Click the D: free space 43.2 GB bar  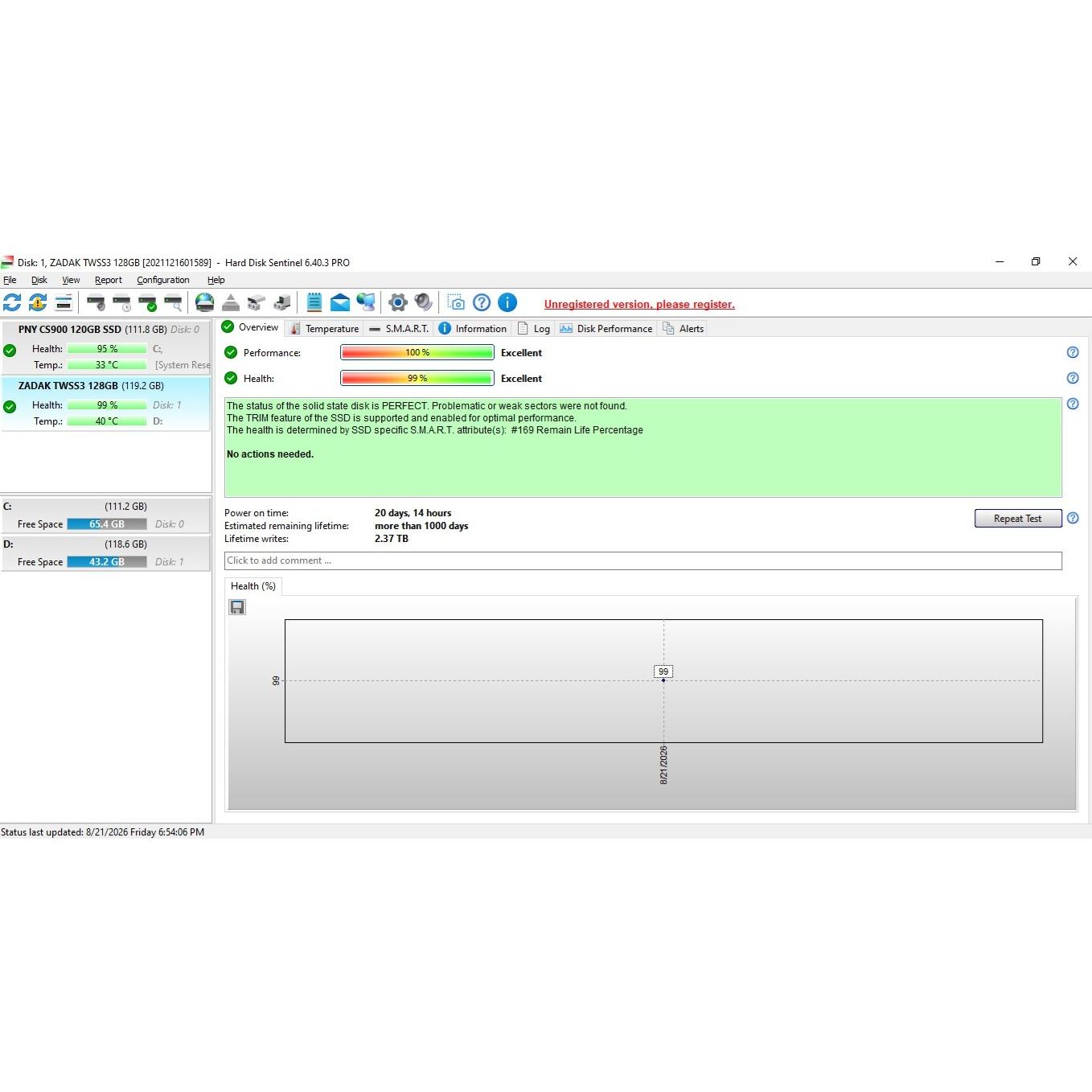[107, 562]
